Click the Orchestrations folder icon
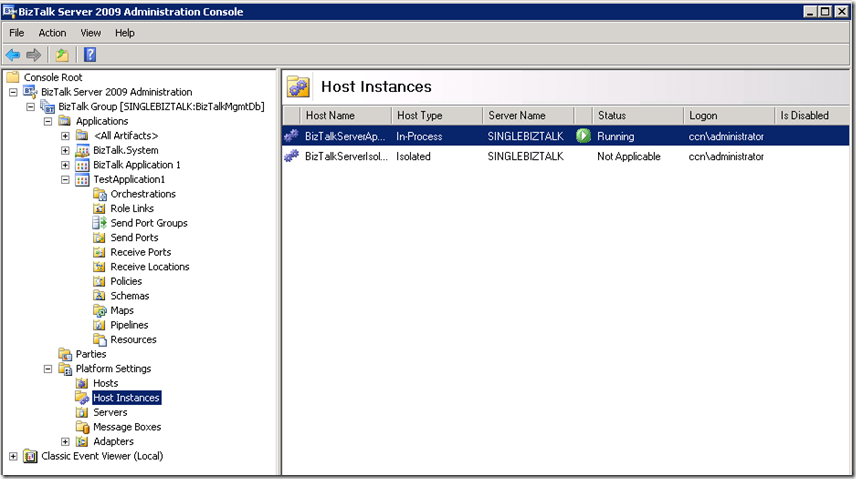This screenshot has width=856, height=479. (99, 194)
